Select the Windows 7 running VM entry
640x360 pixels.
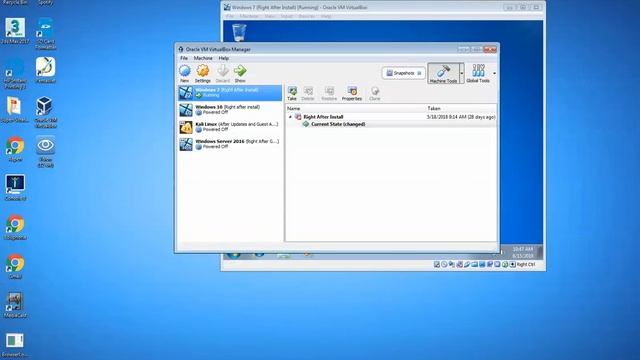click(230, 93)
